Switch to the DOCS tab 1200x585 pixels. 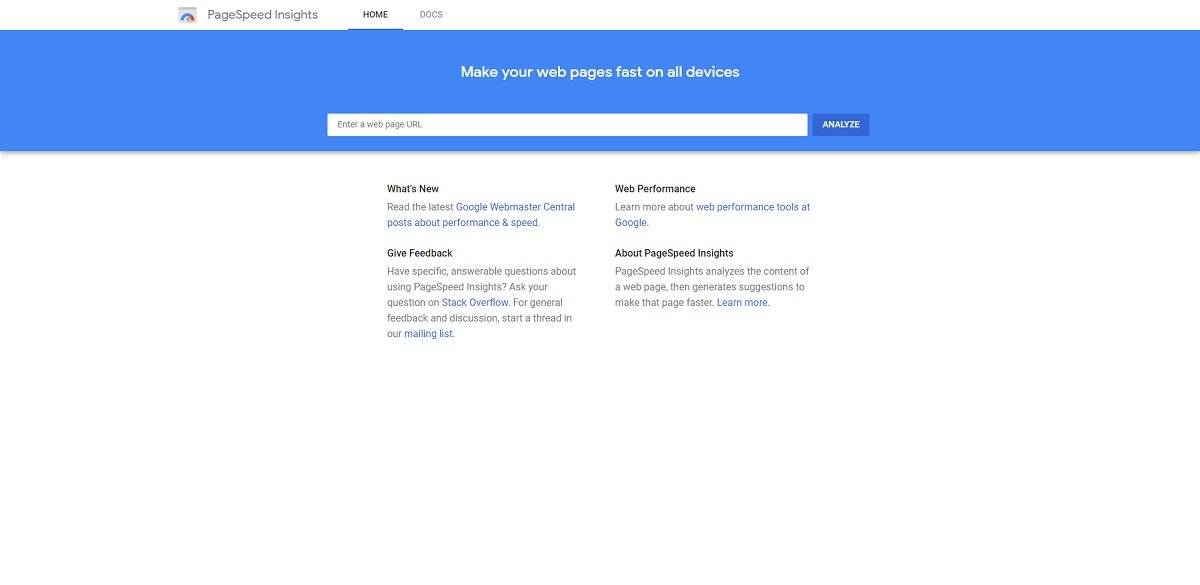coord(430,14)
